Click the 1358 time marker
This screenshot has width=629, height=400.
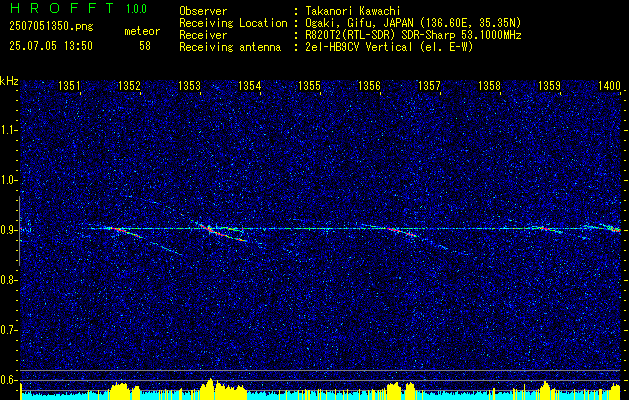tap(489, 85)
